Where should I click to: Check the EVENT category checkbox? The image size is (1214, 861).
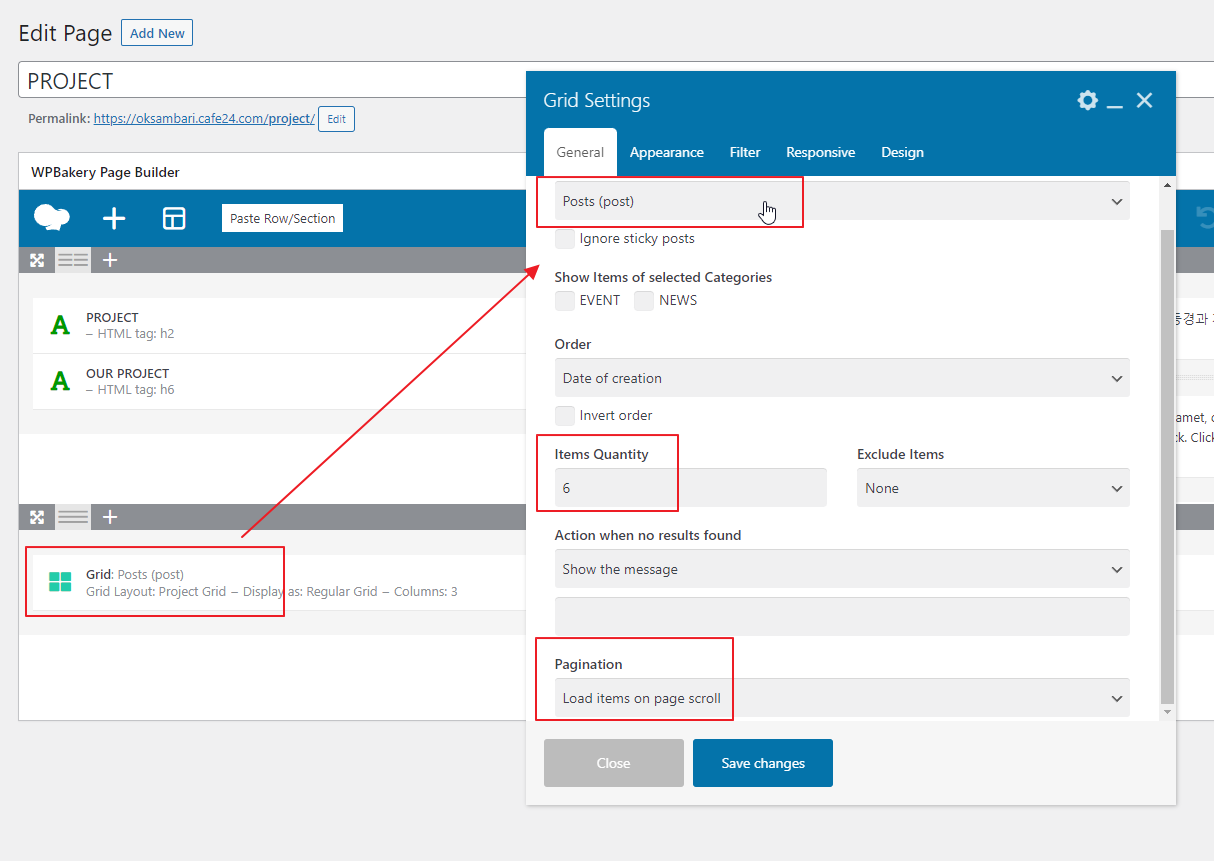(x=565, y=300)
